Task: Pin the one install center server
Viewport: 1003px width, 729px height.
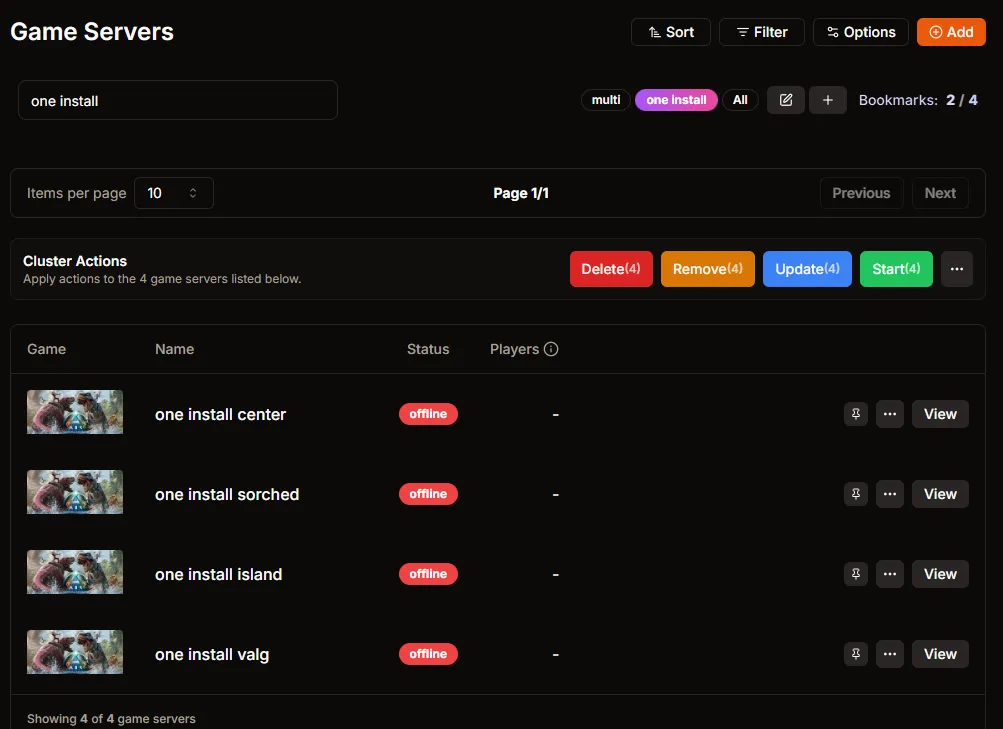Action: [855, 413]
